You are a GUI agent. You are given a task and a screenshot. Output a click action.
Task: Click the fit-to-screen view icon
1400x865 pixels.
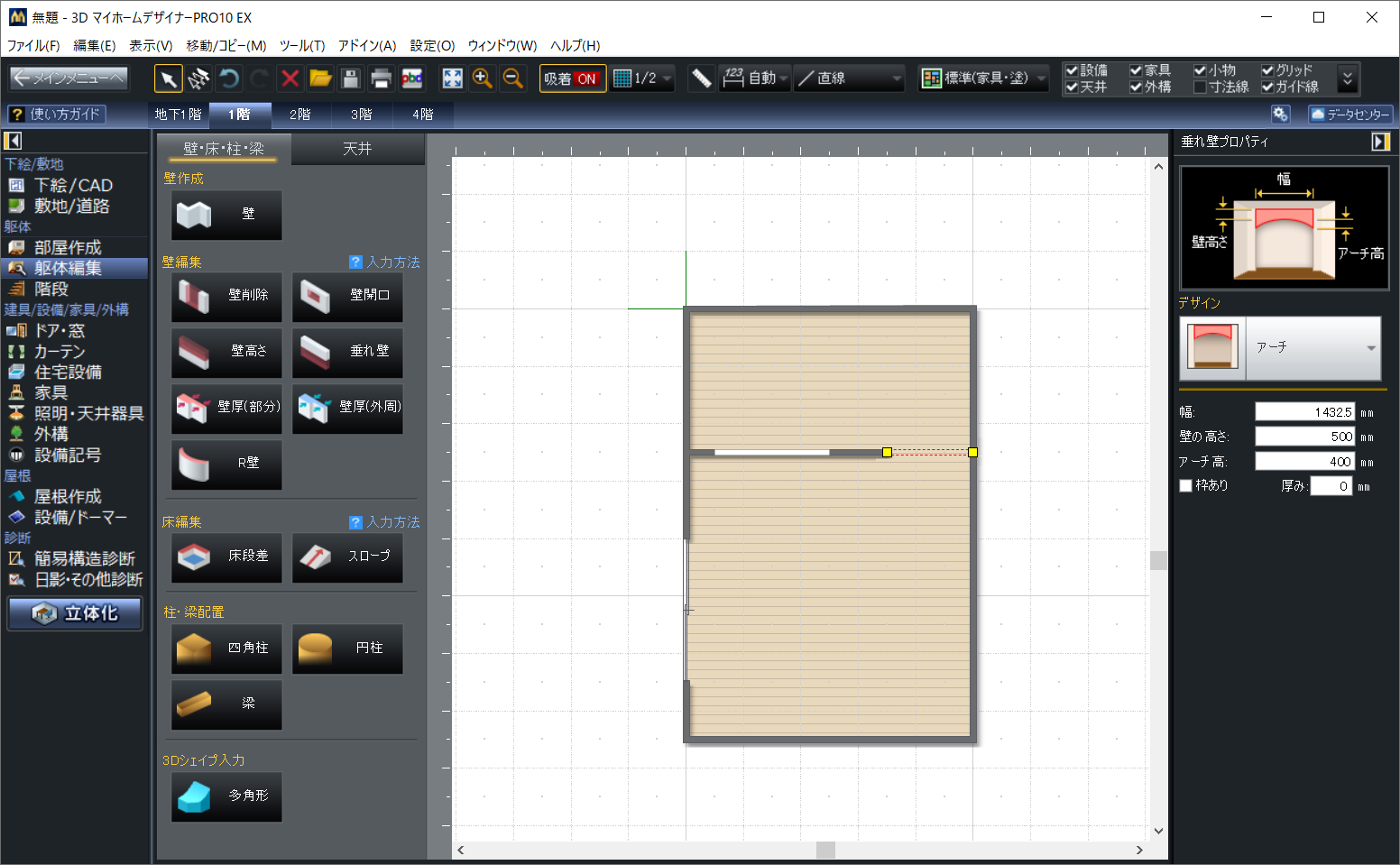452,79
